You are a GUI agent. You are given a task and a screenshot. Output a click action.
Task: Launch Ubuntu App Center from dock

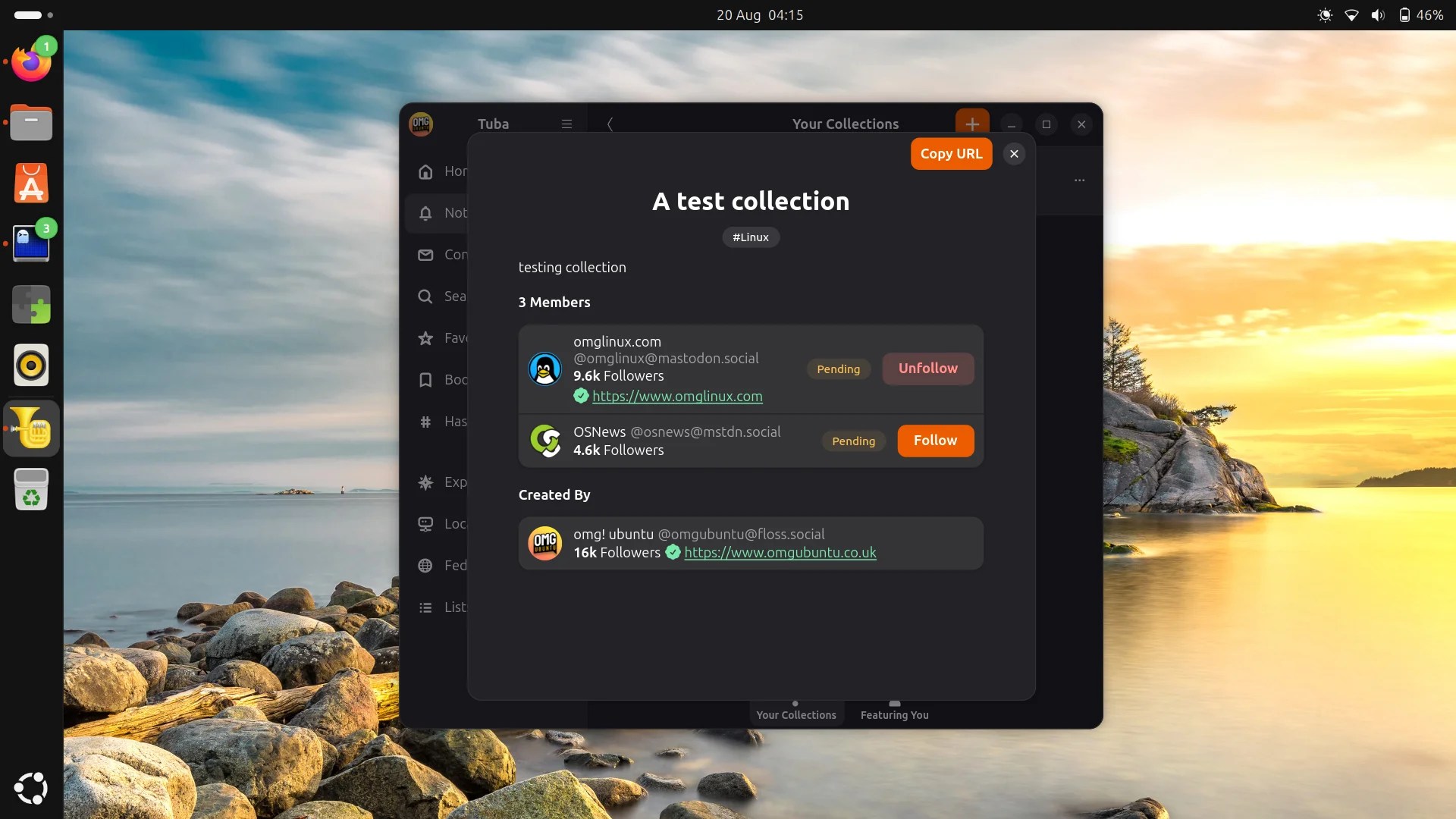[31, 183]
